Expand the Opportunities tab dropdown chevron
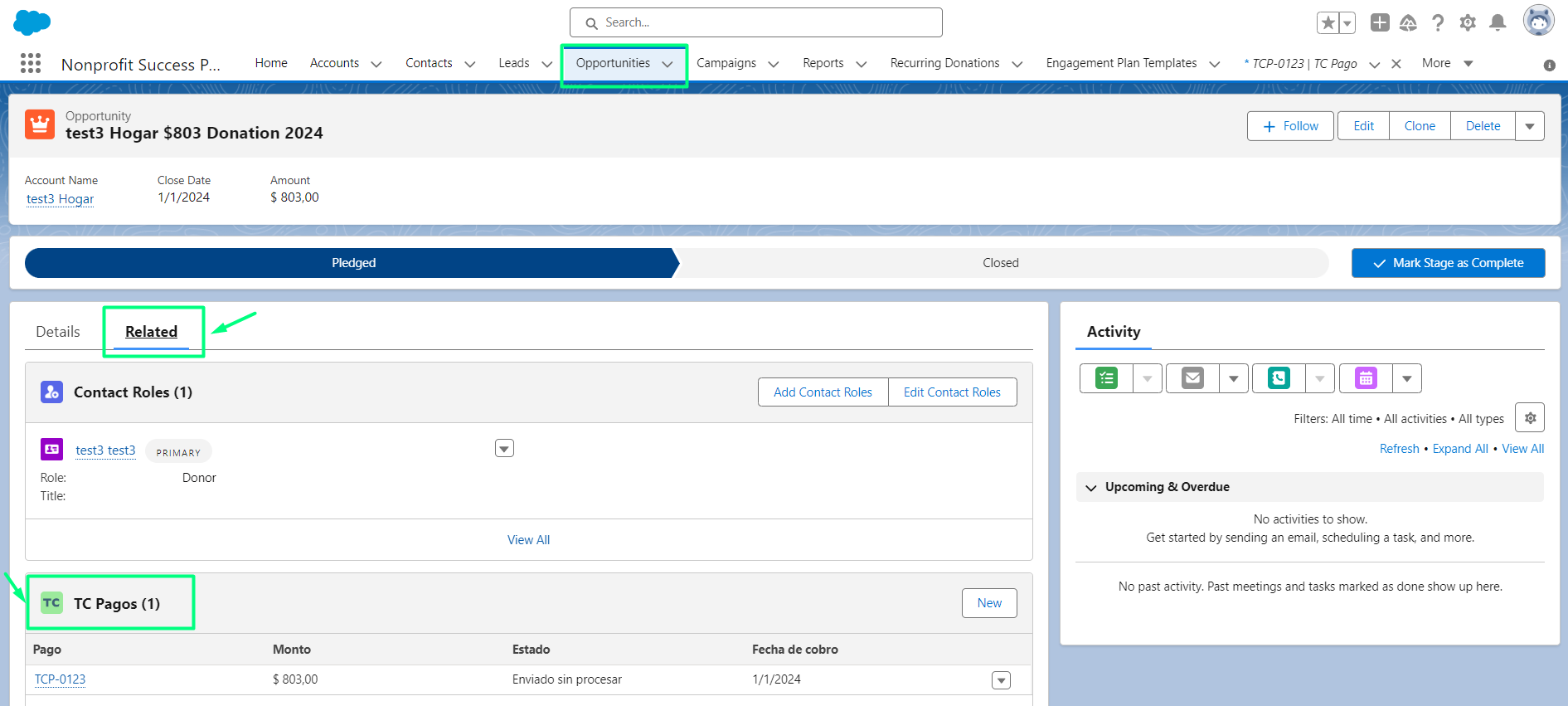The image size is (1568, 706). [x=667, y=64]
